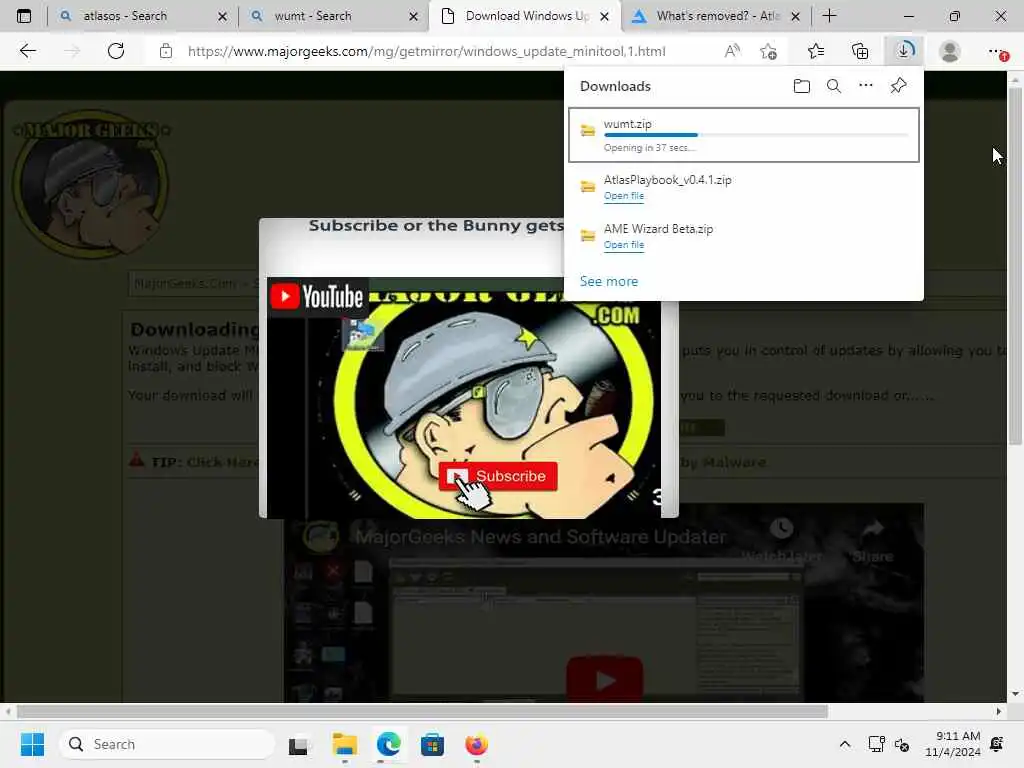Pin the Downloads panel
This screenshot has width=1024, height=768.
click(898, 86)
